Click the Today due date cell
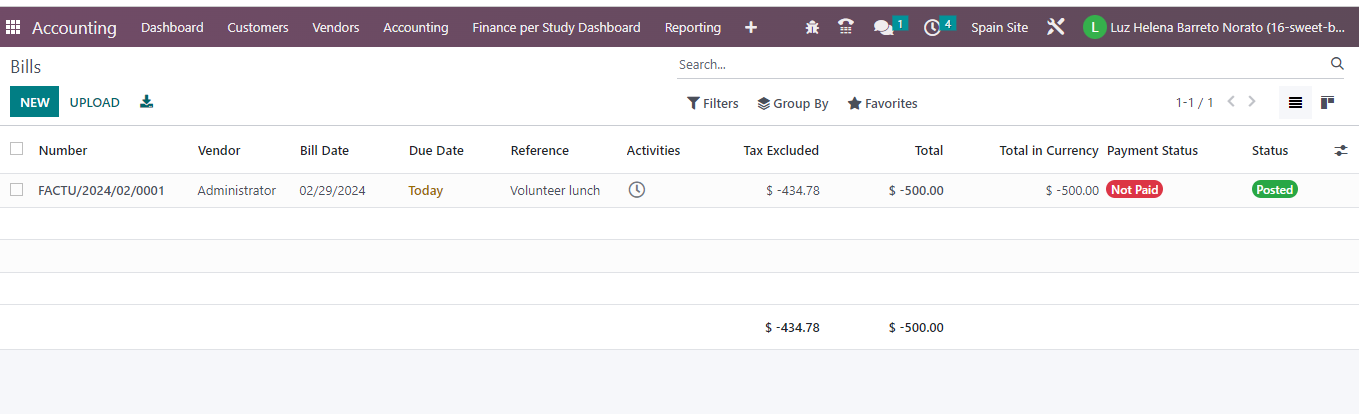Viewport: 1359px width, 414px height. click(425, 190)
